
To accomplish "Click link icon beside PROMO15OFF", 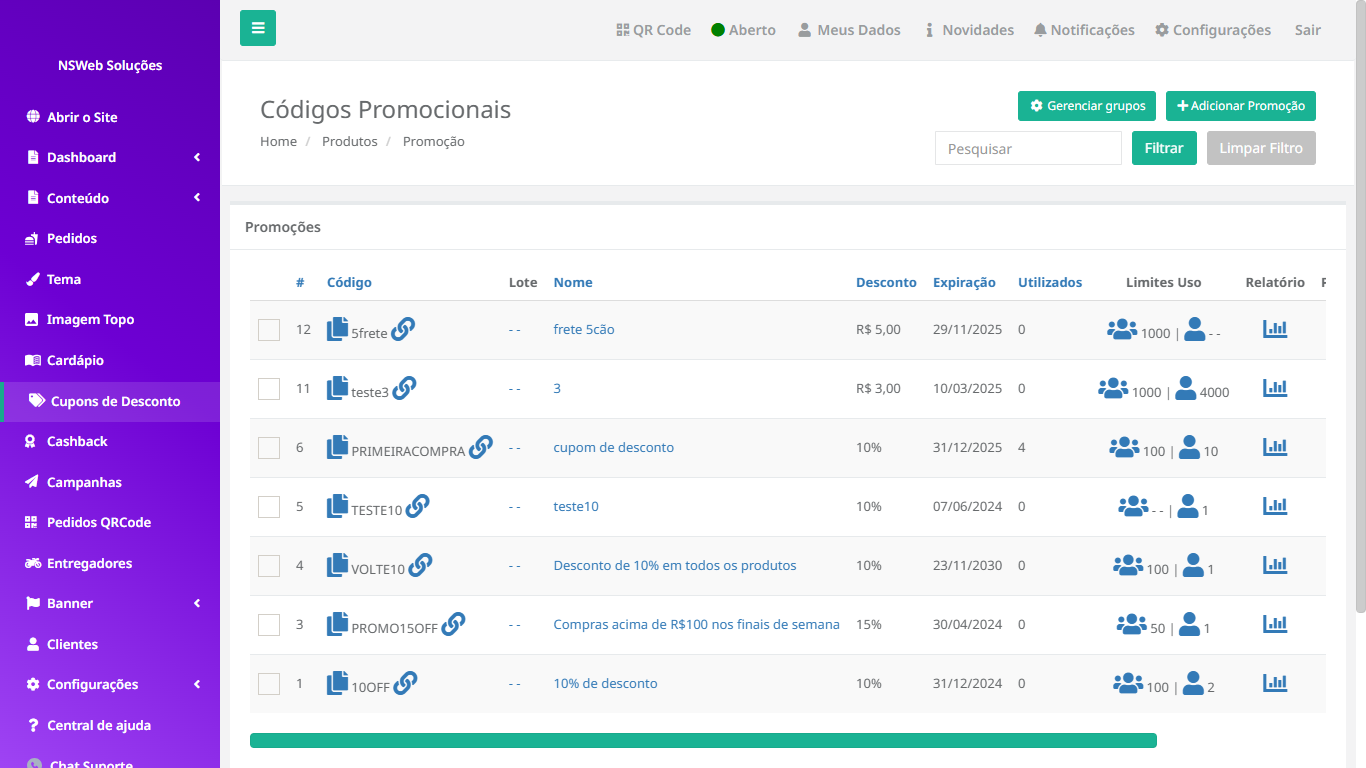I will (x=453, y=623).
